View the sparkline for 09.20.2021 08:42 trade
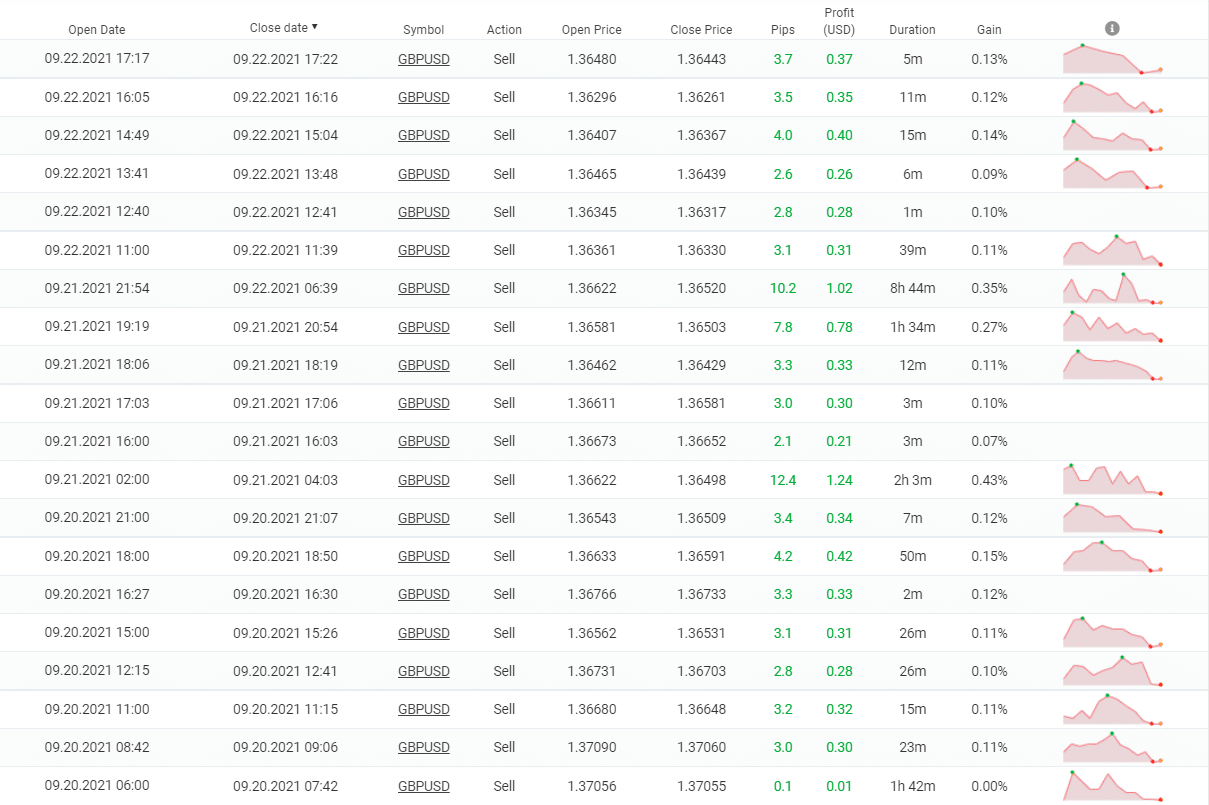This screenshot has width=1209, height=805. 1112,747
